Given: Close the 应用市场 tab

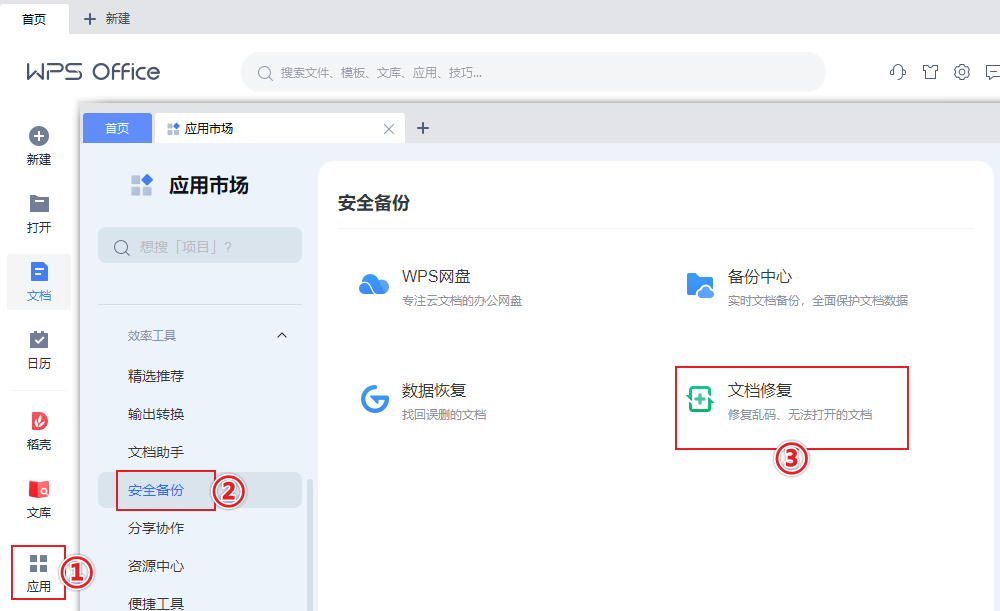Looking at the screenshot, I should click(x=389, y=129).
